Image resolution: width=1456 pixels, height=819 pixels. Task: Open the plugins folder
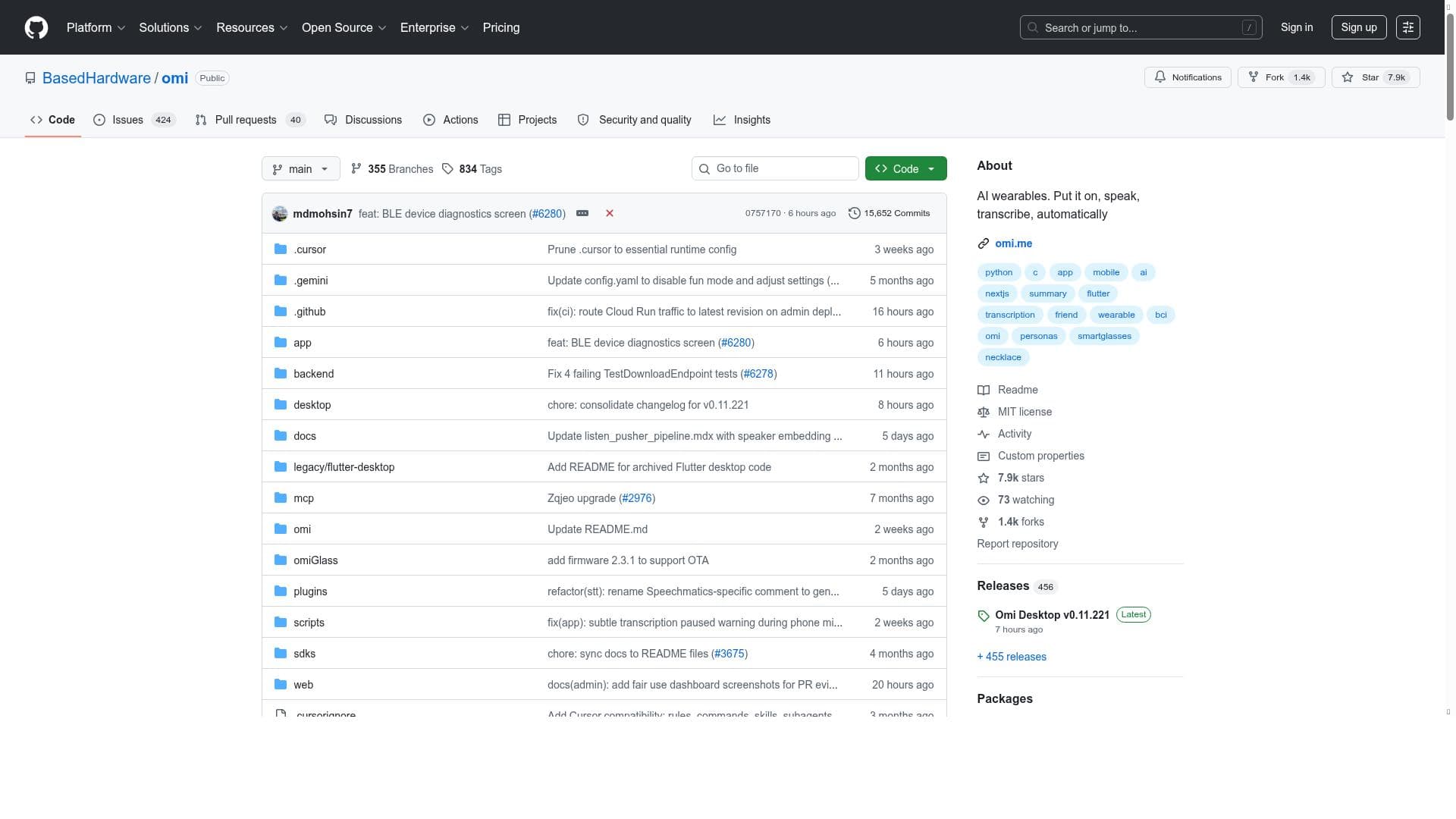310,591
